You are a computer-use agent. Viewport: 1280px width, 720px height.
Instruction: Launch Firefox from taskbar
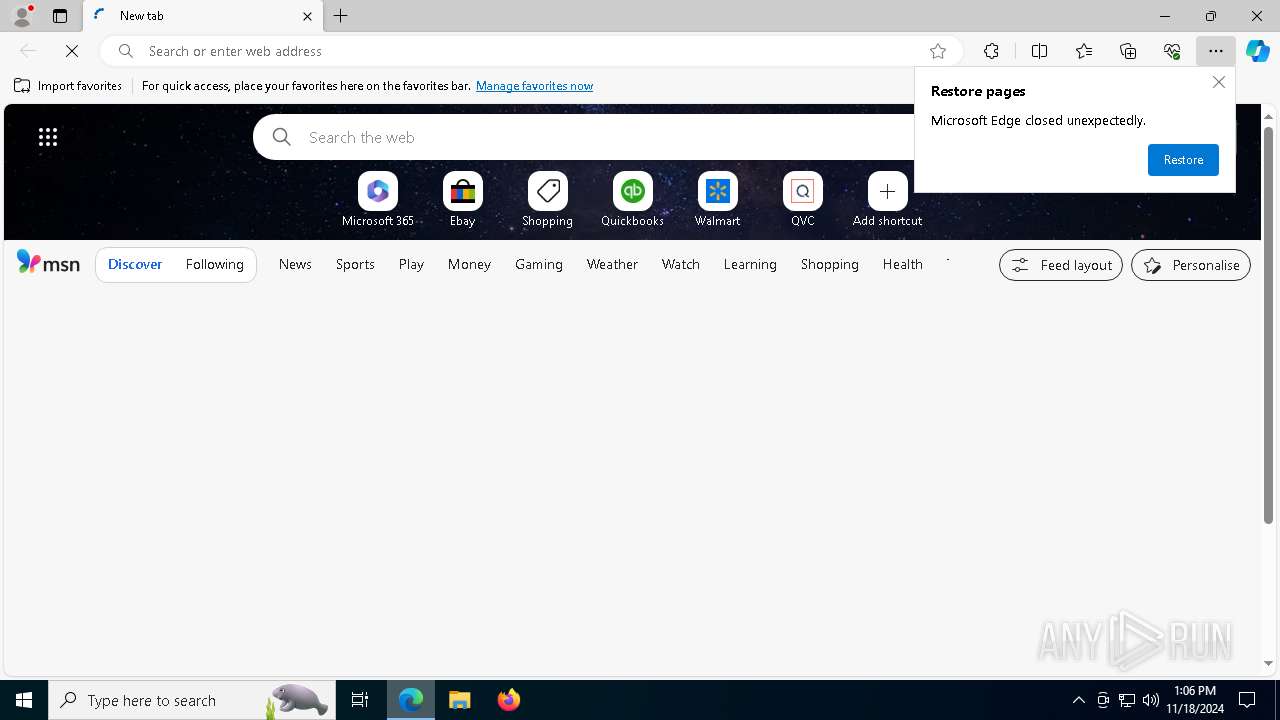(x=509, y=700)
